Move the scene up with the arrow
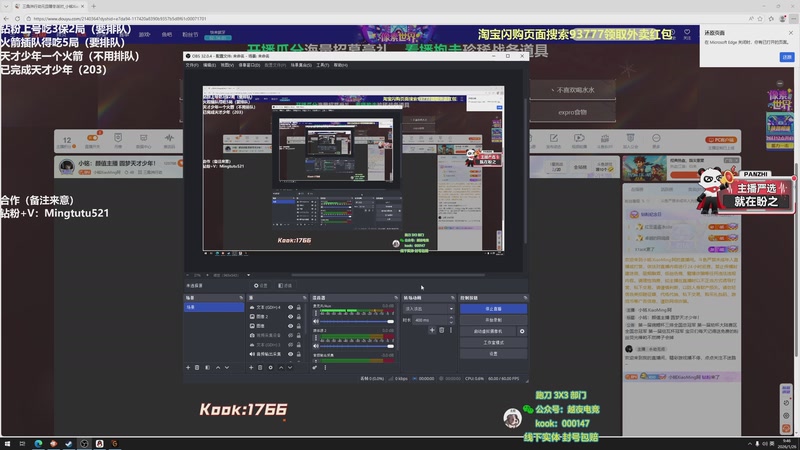 pos(218,367)
